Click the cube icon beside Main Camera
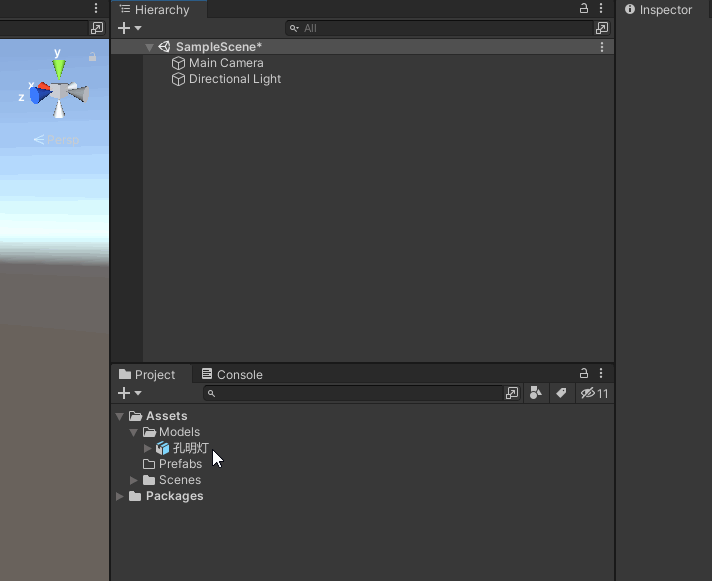712x581 pixels. (178, 63)
